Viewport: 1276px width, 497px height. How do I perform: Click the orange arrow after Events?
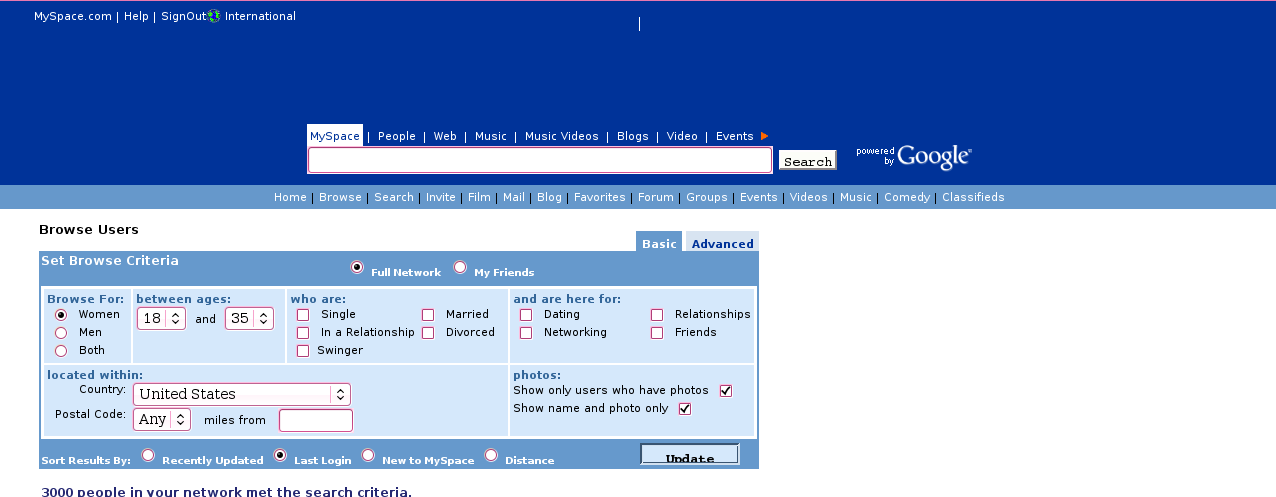tap(764, 136)
